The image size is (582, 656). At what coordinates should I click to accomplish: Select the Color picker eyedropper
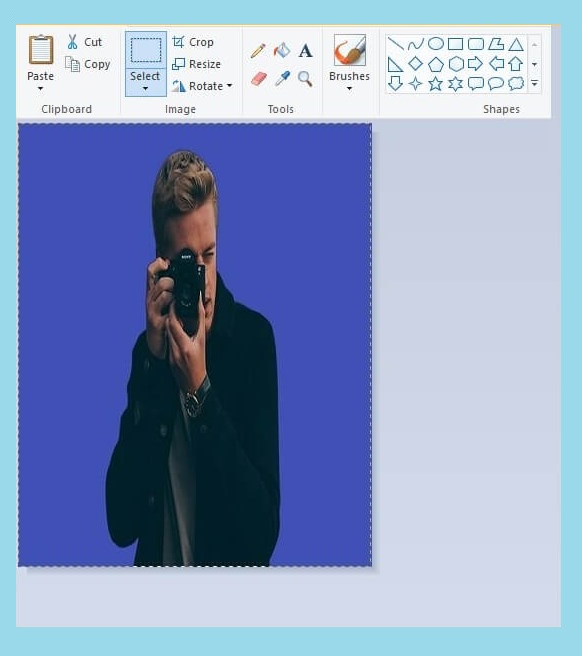point(282,78)
